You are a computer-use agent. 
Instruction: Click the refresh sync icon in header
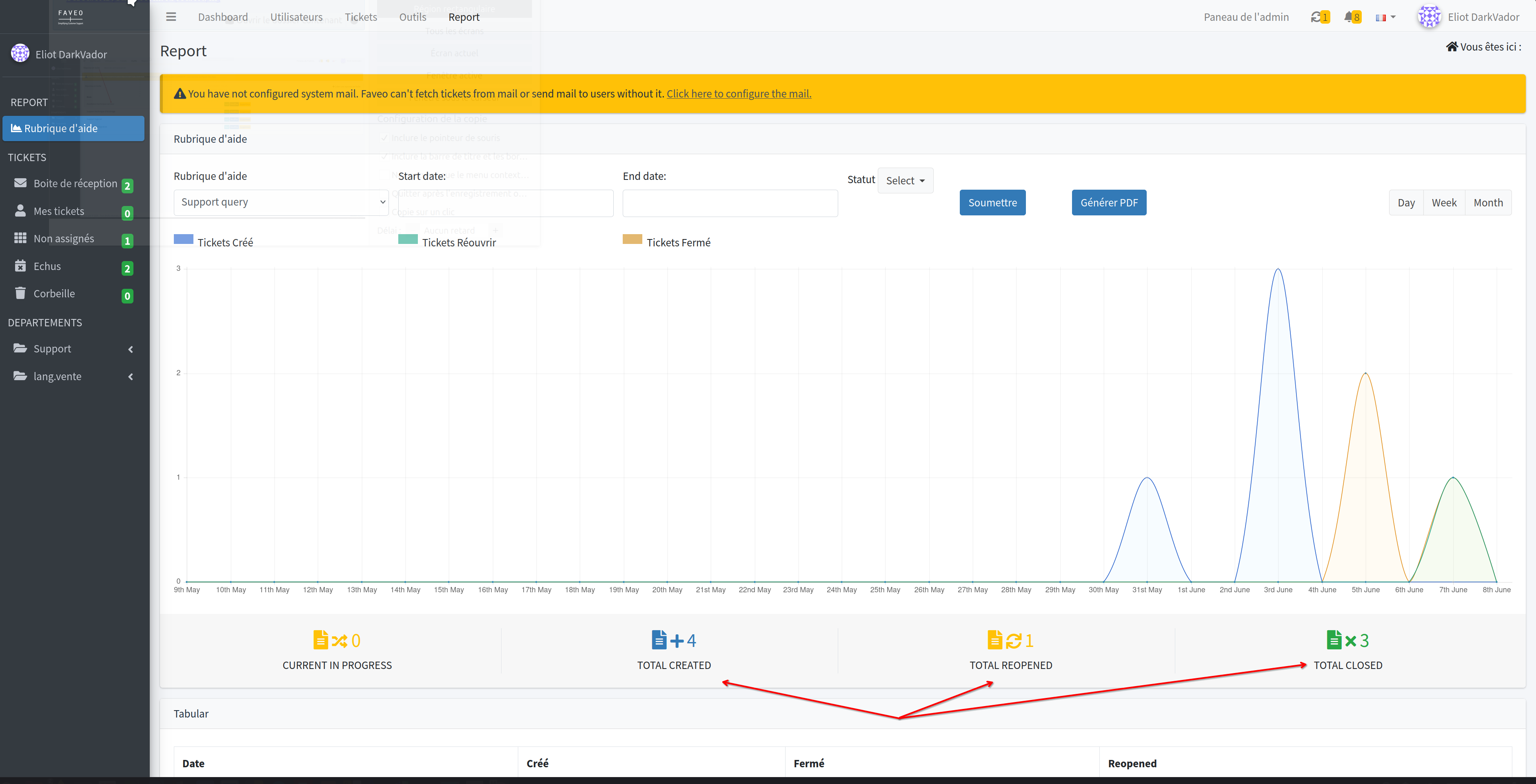[1315, 17]
